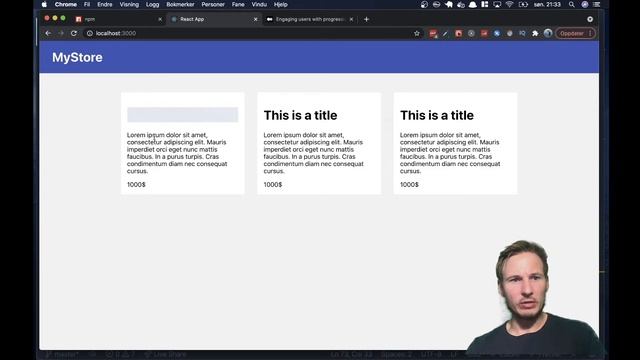Click the Oppdater update button
Screen dimensions: 640x360
(575, 33)
